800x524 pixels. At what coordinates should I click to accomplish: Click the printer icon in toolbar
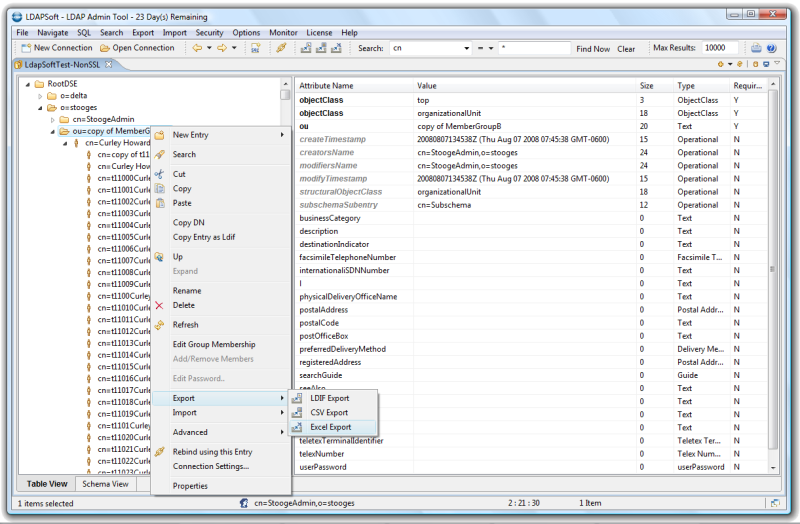757,48
